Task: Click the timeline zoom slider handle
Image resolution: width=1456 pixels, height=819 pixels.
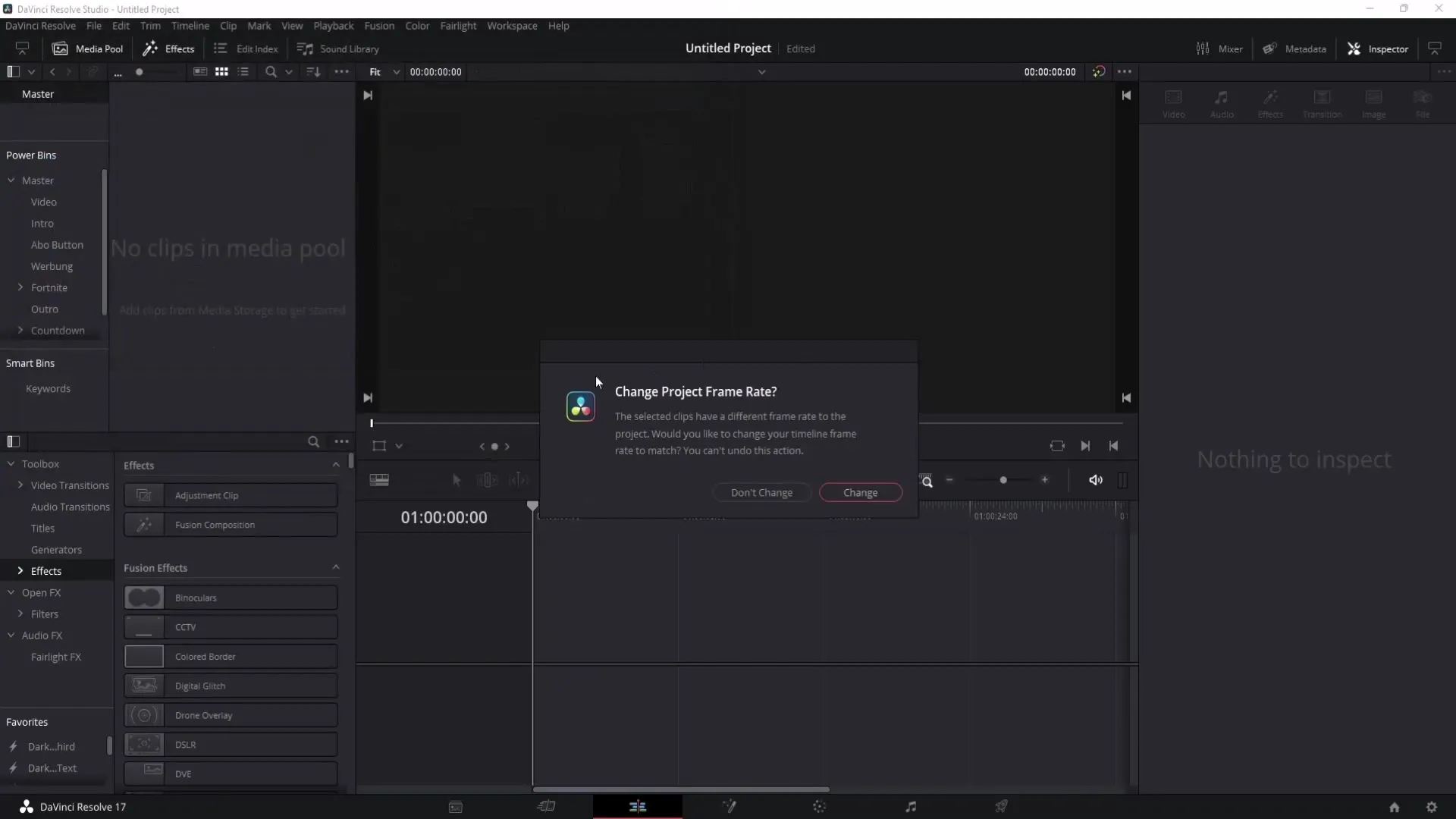Action: pos(1003,480)
